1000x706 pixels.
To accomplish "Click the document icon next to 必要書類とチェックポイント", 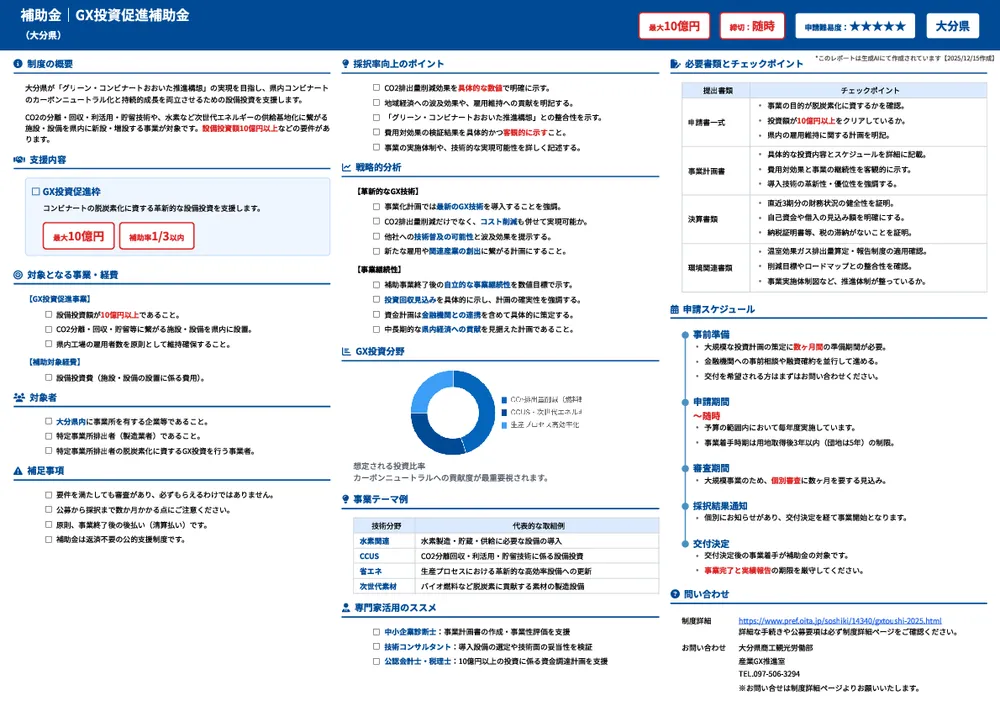I will click(674, 62).
